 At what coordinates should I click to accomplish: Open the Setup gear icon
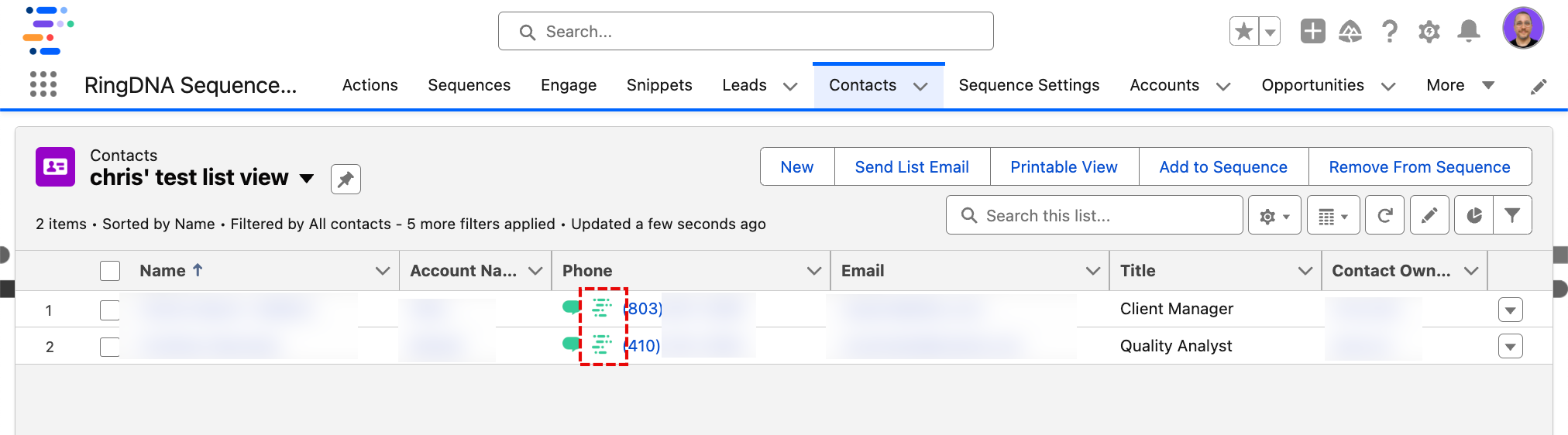pyautogui.click(x=1429, y=32)
